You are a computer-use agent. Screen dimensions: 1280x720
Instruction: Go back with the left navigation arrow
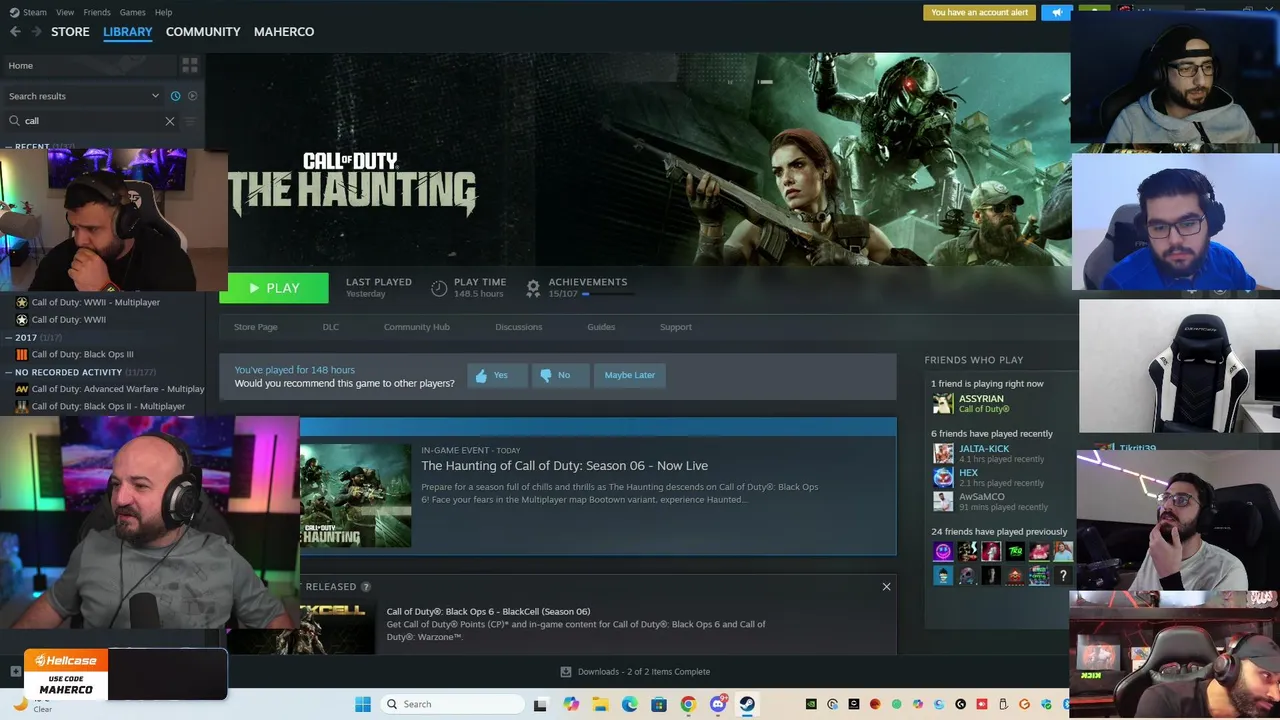(x=15, y=32)
